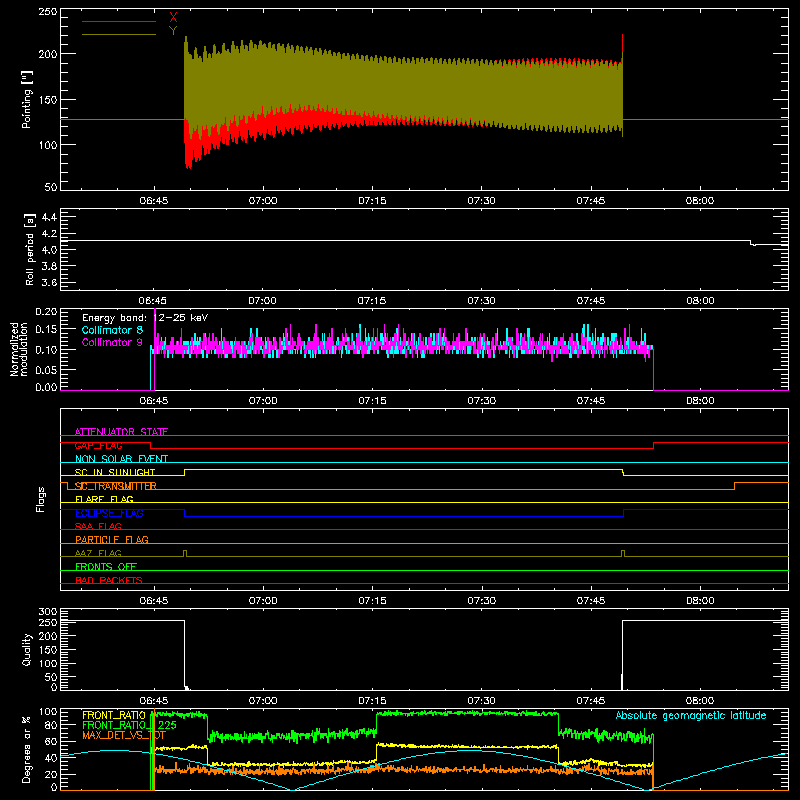The height and width of the screenshot is (800, 800).
Task: Click the 0.20 tick on modulation axis
Action: tap(46, 312)
